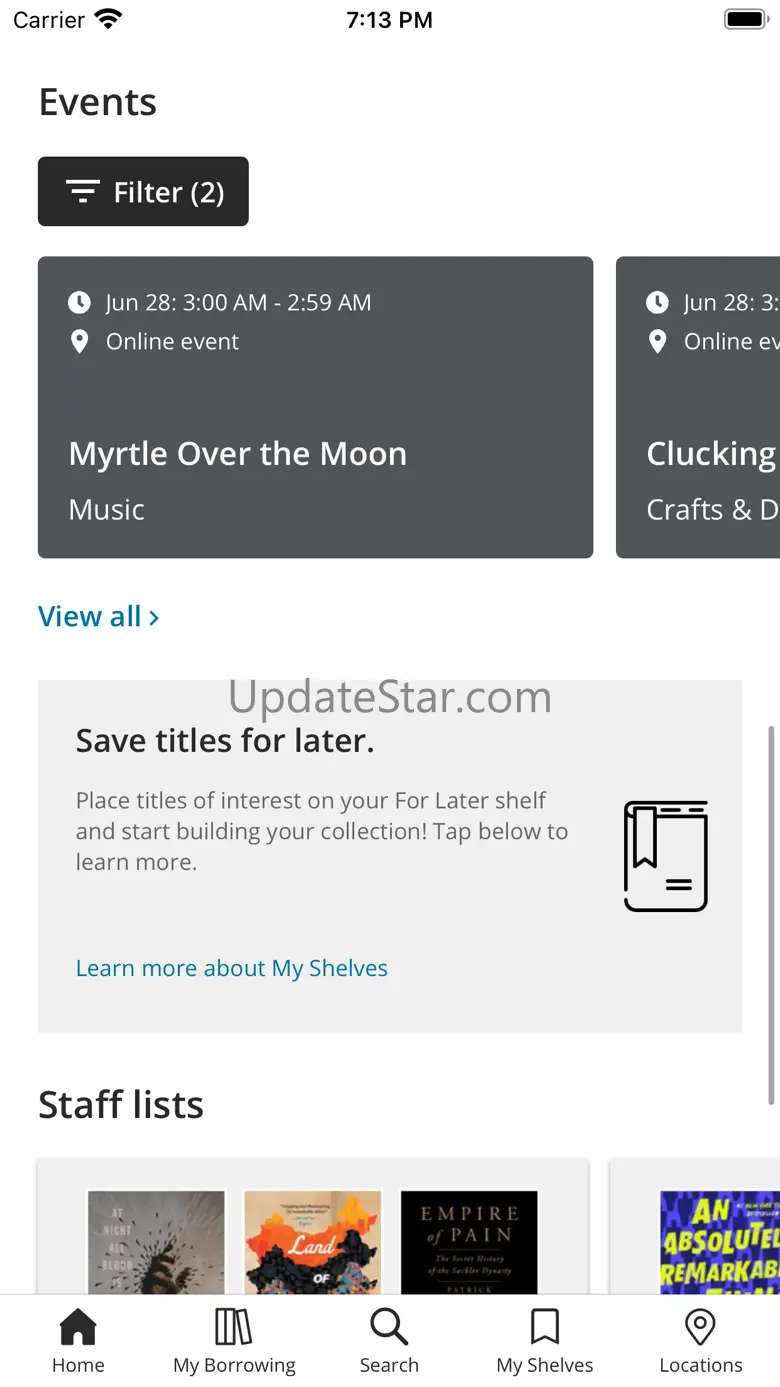Open My Borrowing books icon
Image resolution: width=780 pixels, height=1387 pixels.
[234, 1328]
